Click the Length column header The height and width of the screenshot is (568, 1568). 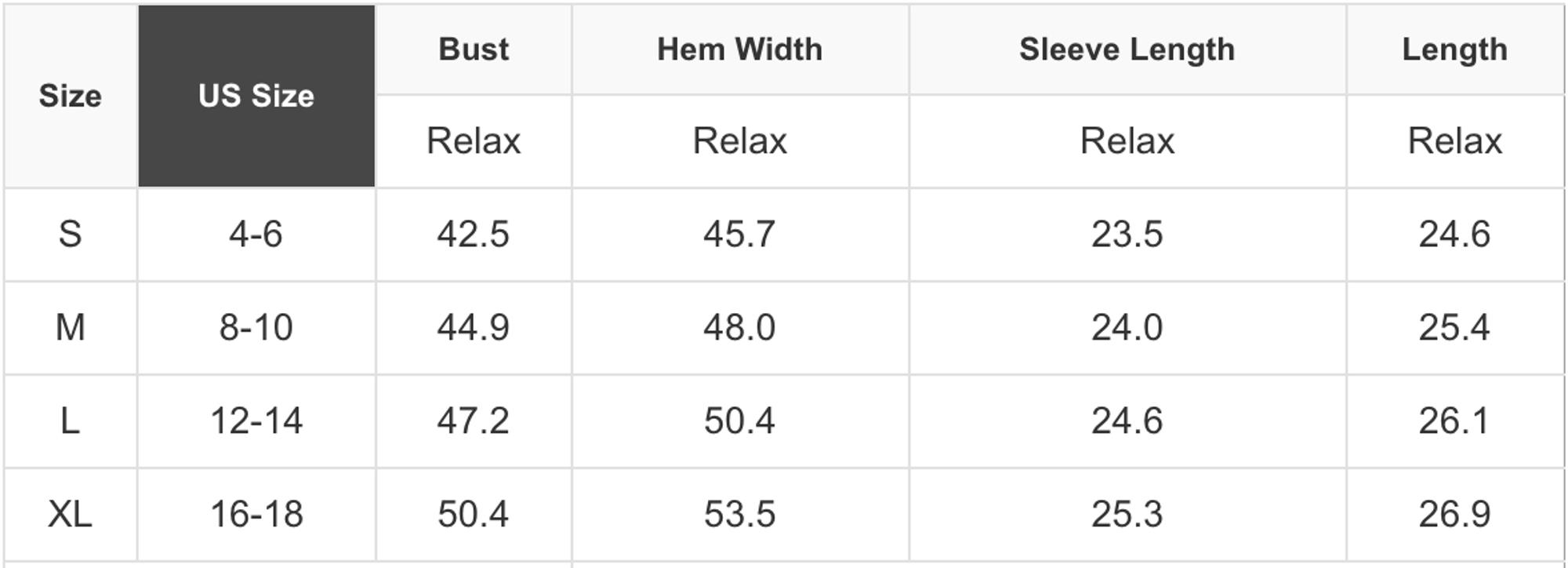coord(1454,49)
